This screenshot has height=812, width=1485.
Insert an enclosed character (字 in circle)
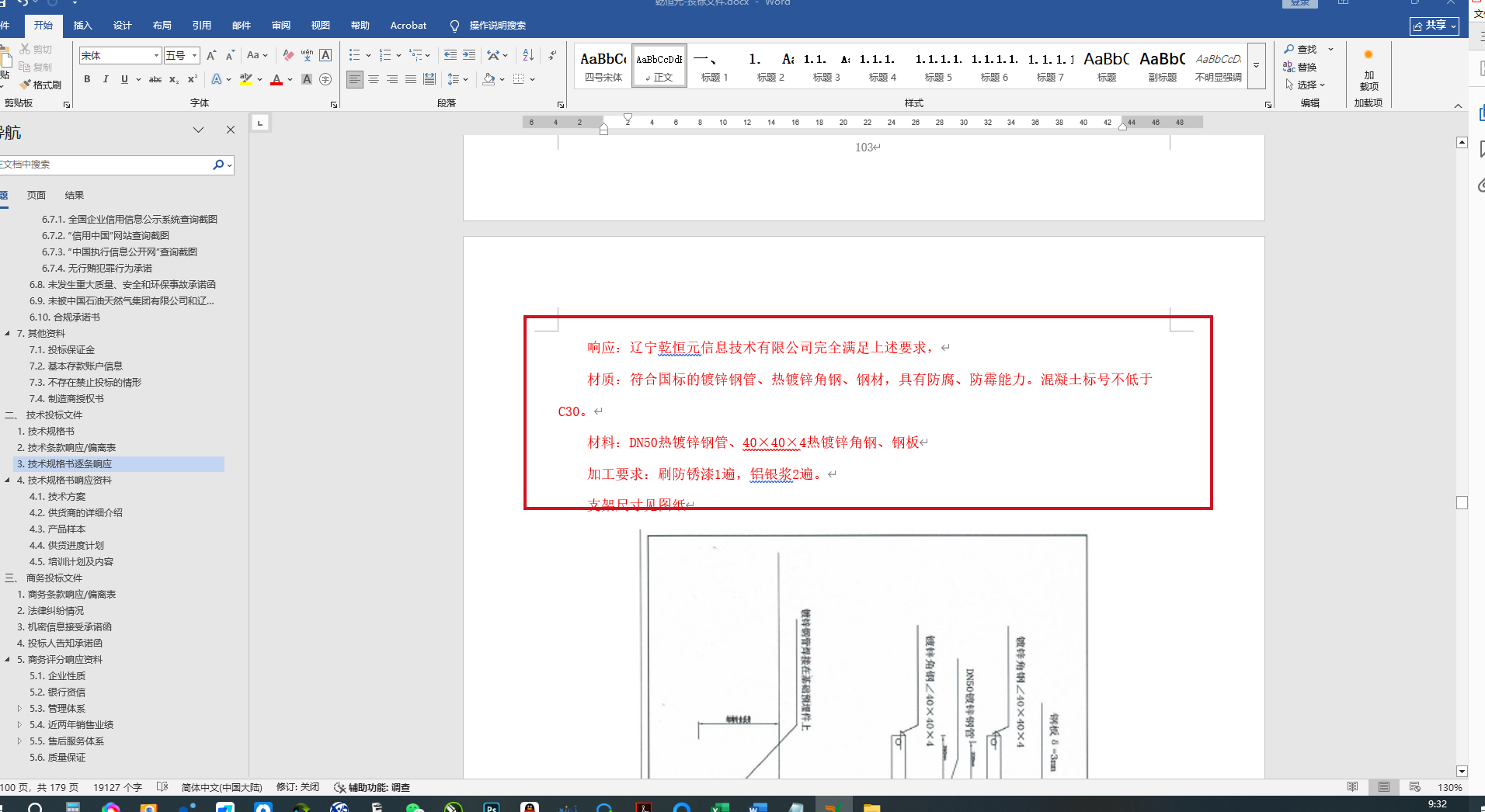[325, 79]
